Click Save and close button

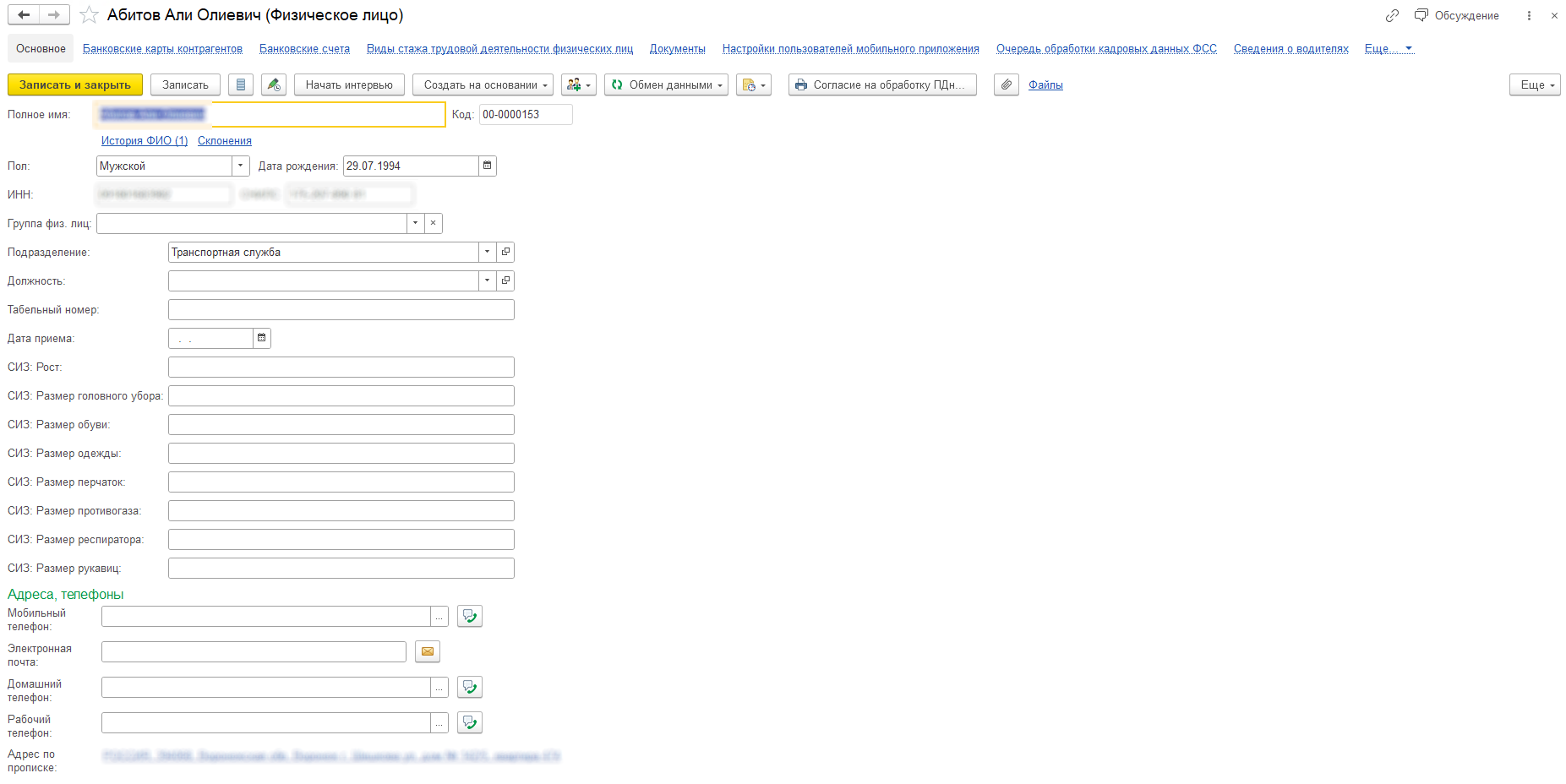pyautogui.click(x=75, y=84)
